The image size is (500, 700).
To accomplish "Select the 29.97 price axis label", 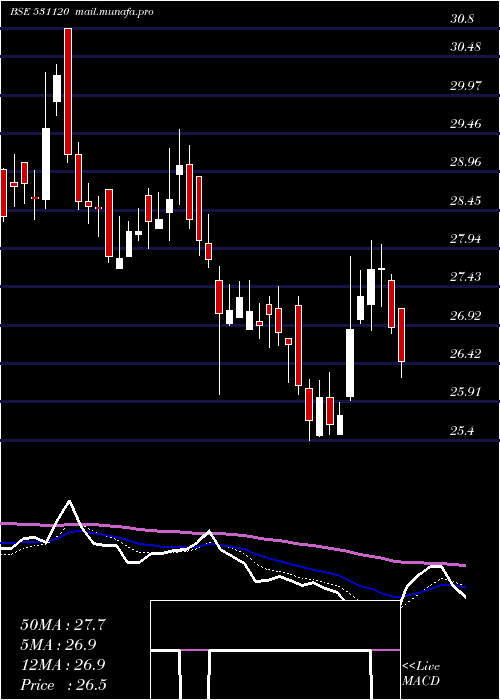I will click(x=466, y=85).
